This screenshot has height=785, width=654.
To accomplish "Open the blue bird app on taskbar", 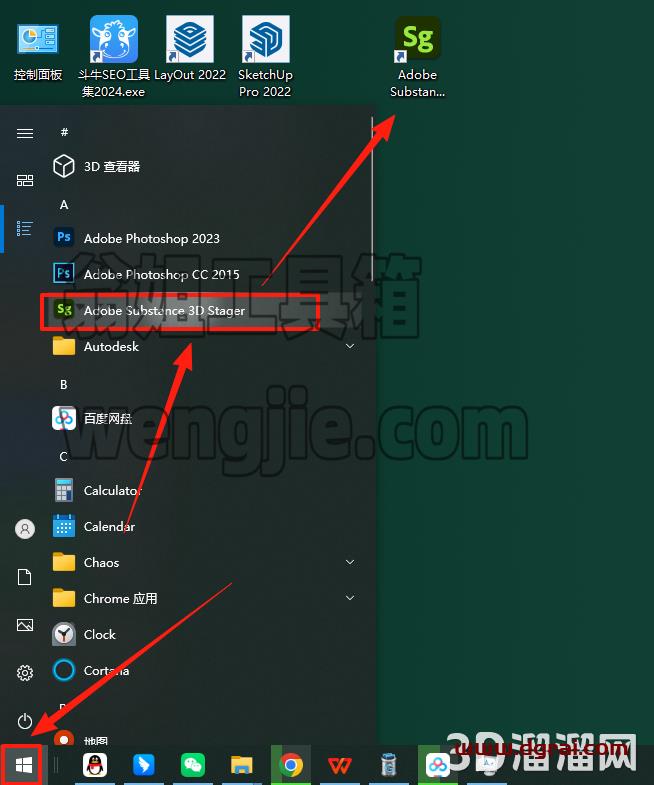I will 144,765.
